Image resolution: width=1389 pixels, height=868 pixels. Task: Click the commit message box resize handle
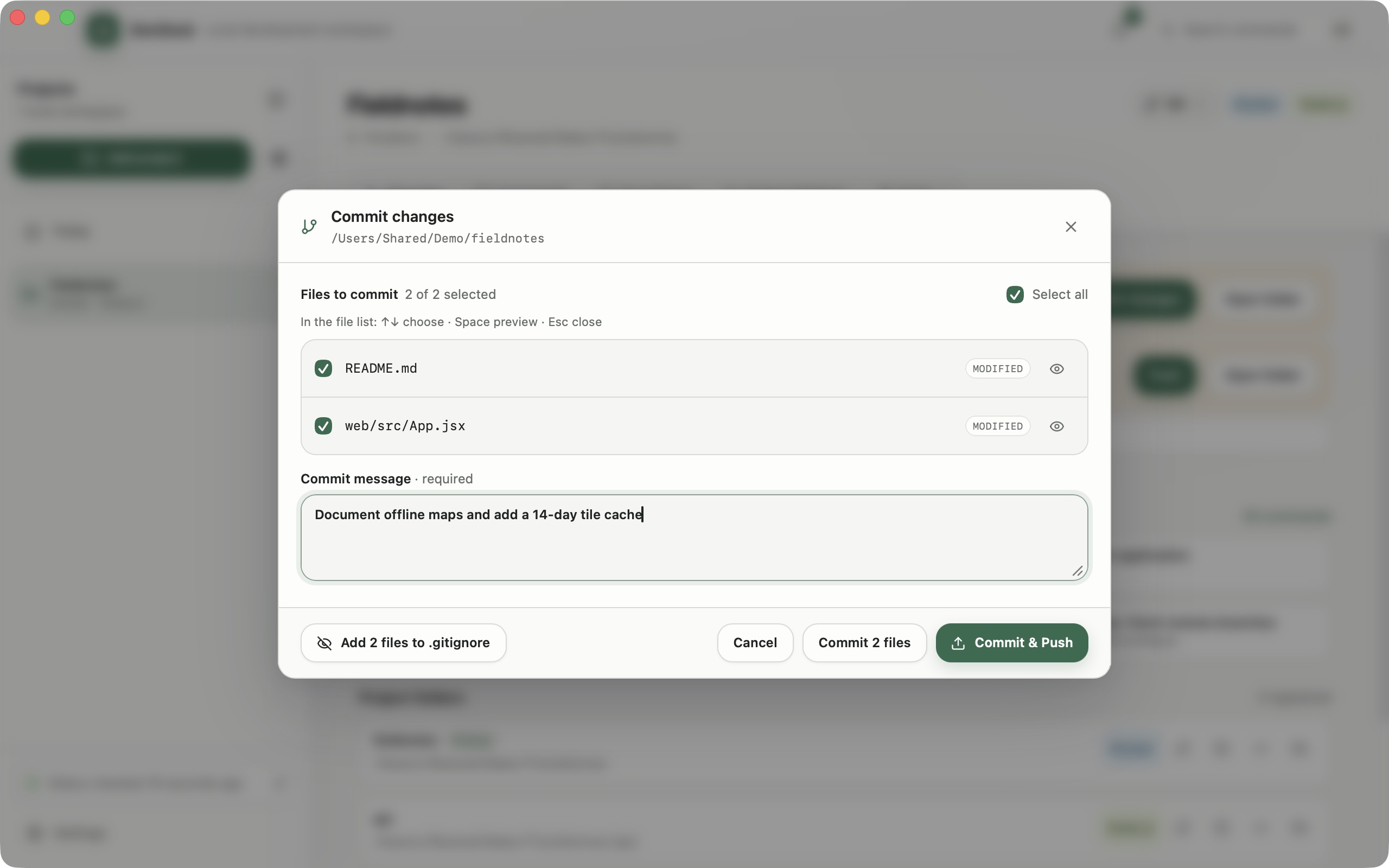point(1078,571)
